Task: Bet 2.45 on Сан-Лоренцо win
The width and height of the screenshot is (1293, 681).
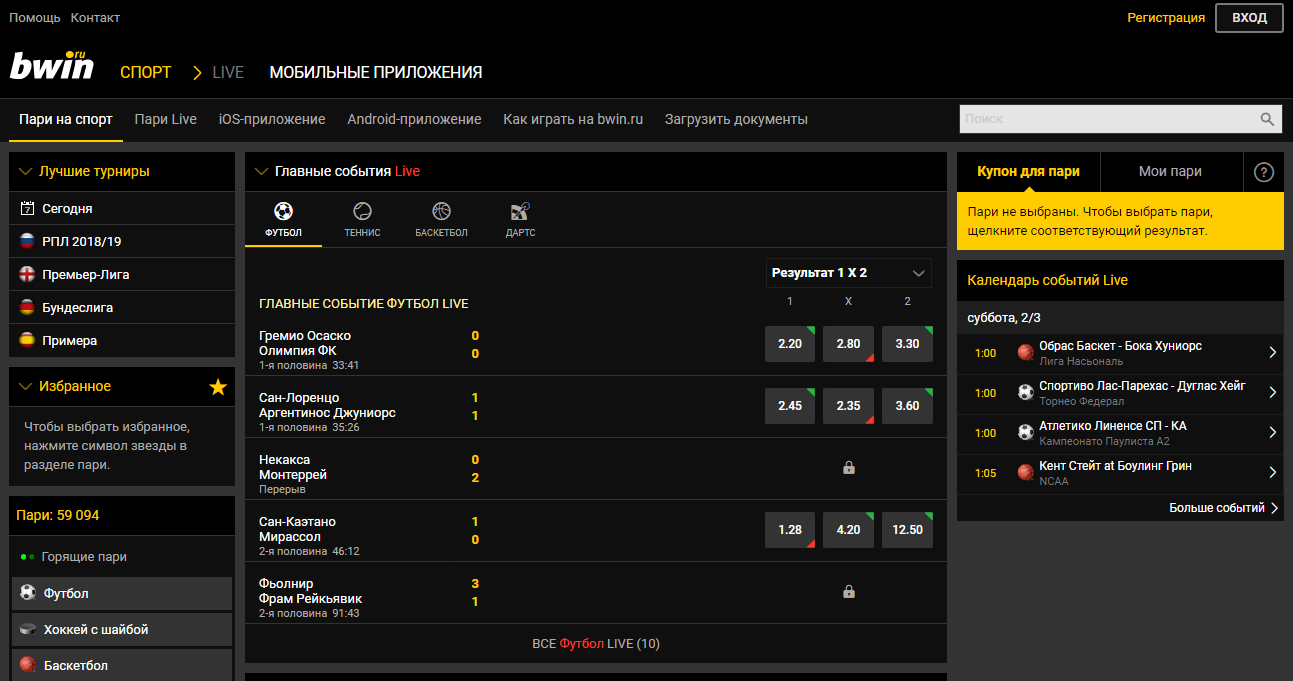Action: [790, 406]
